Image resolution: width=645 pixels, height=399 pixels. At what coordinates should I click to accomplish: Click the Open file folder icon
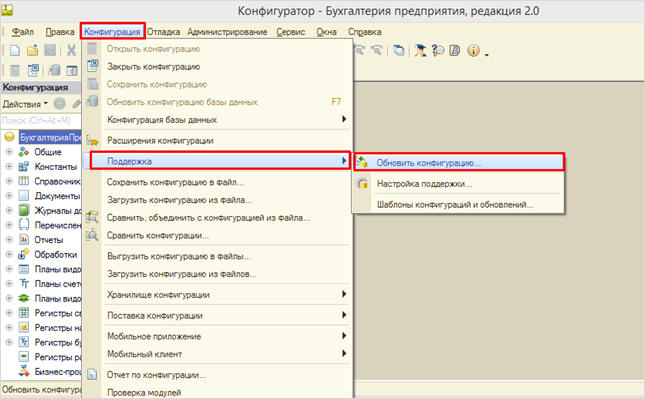click(x=32, y=50)
